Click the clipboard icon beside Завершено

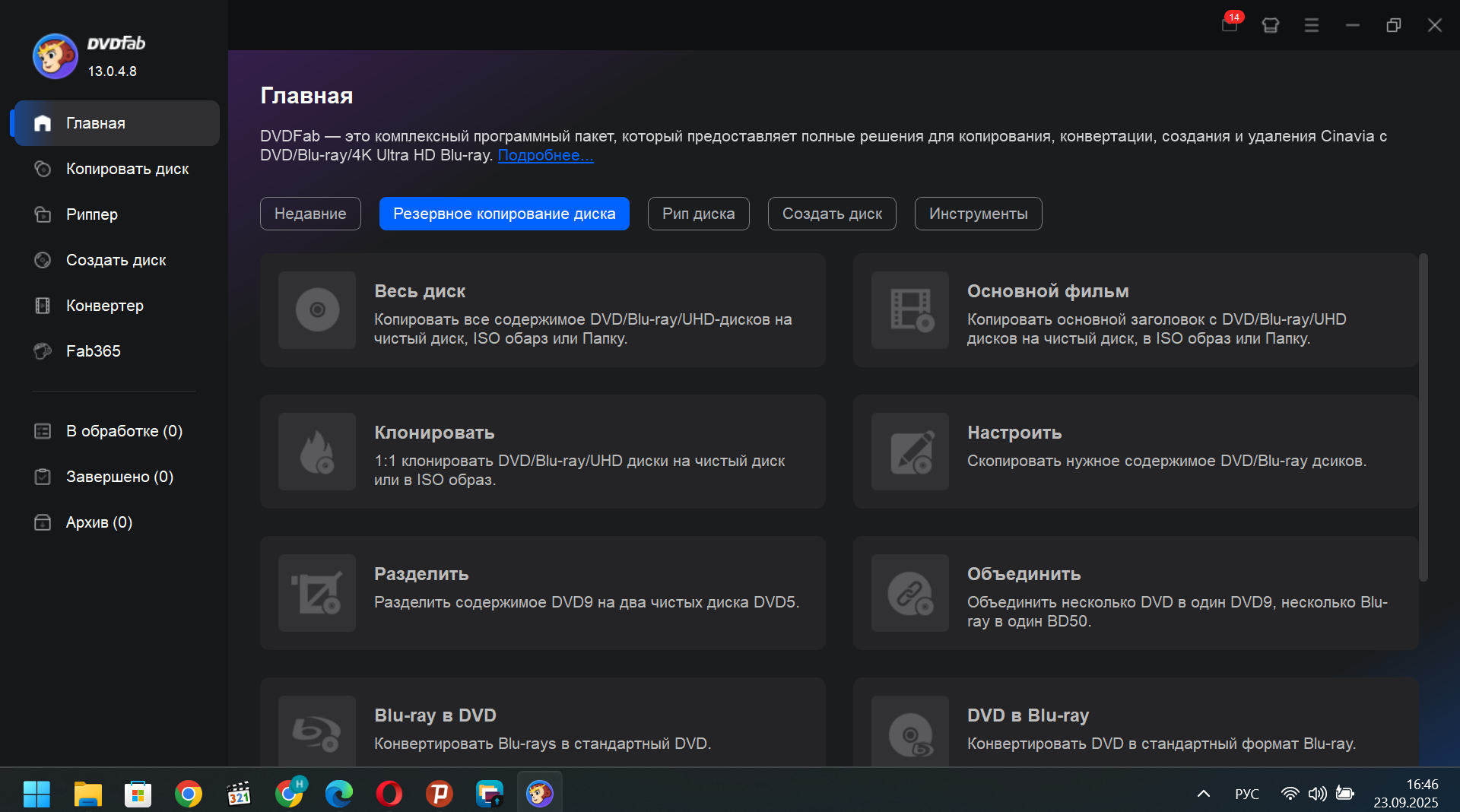point(43,477)
